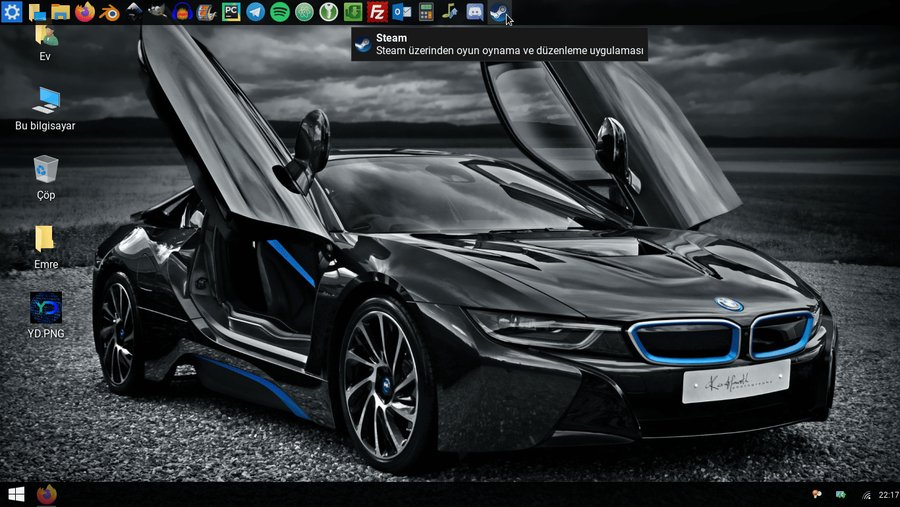
Task: Select the Çöp trash bin icon
Action: point(45,169)
